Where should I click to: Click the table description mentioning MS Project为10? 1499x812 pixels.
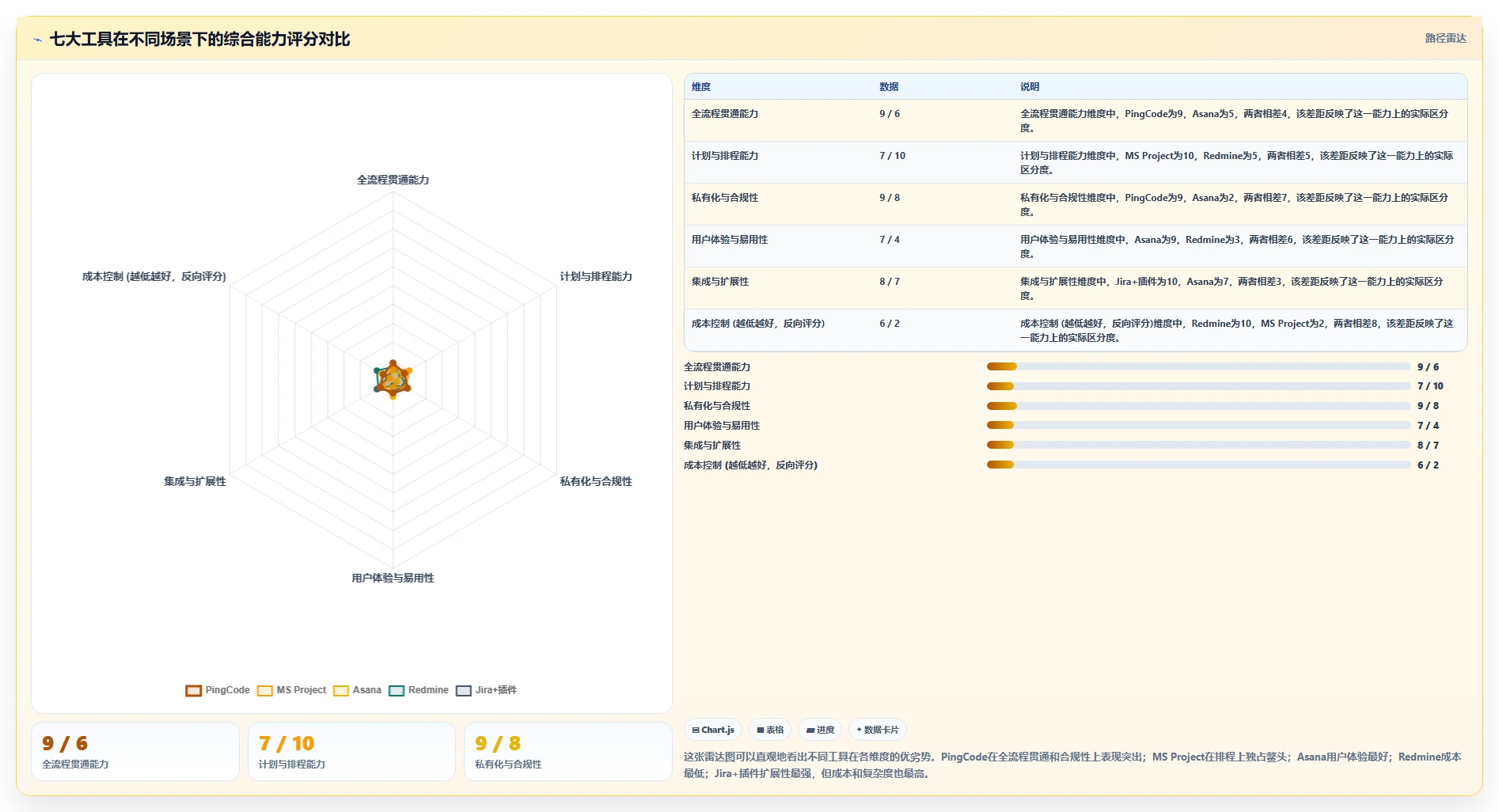[x=1236, y=163]
